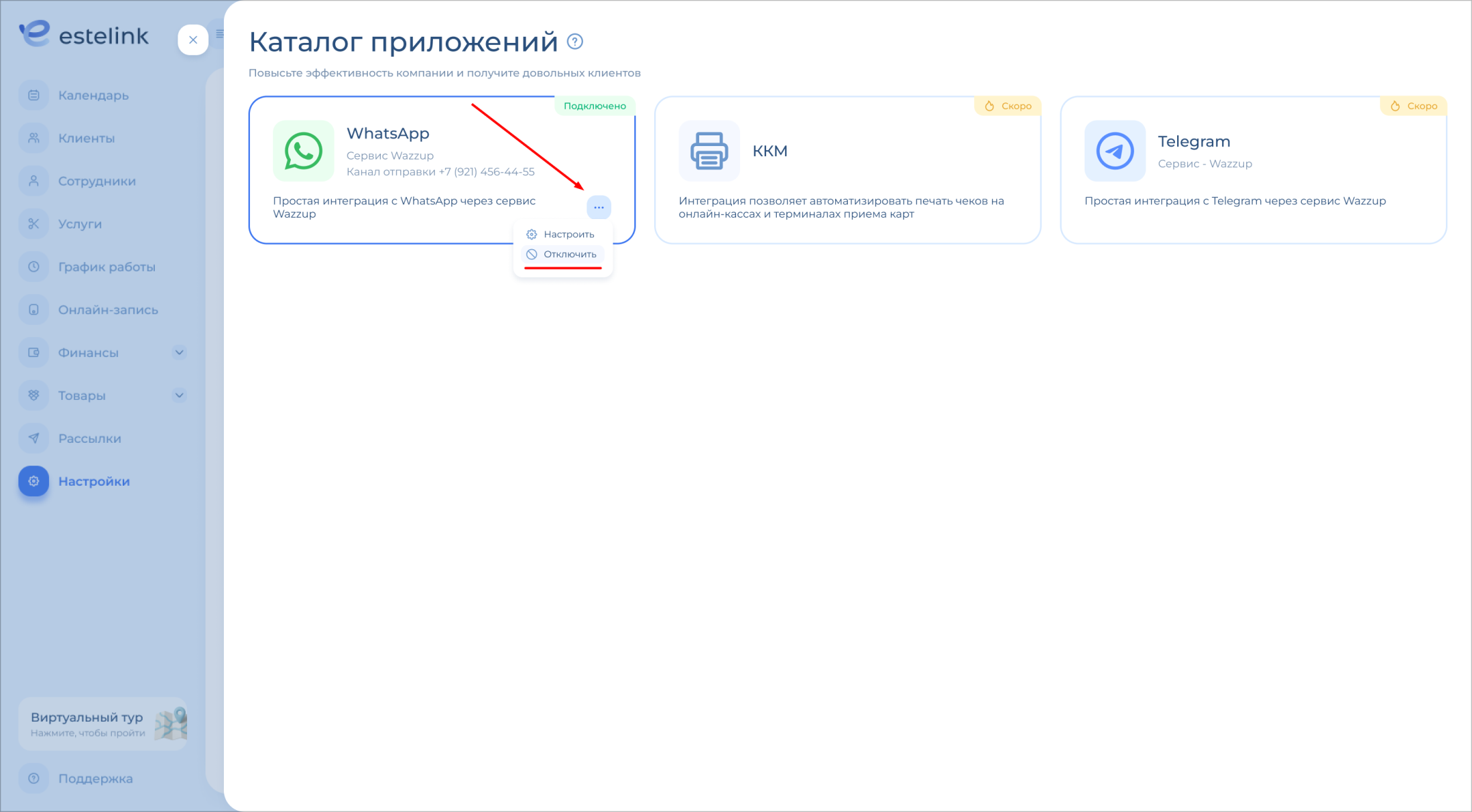The width and height of the screenshot is (1472, 812).
Task: Click the Поддержка question mark icon
Action: [34, 779]
